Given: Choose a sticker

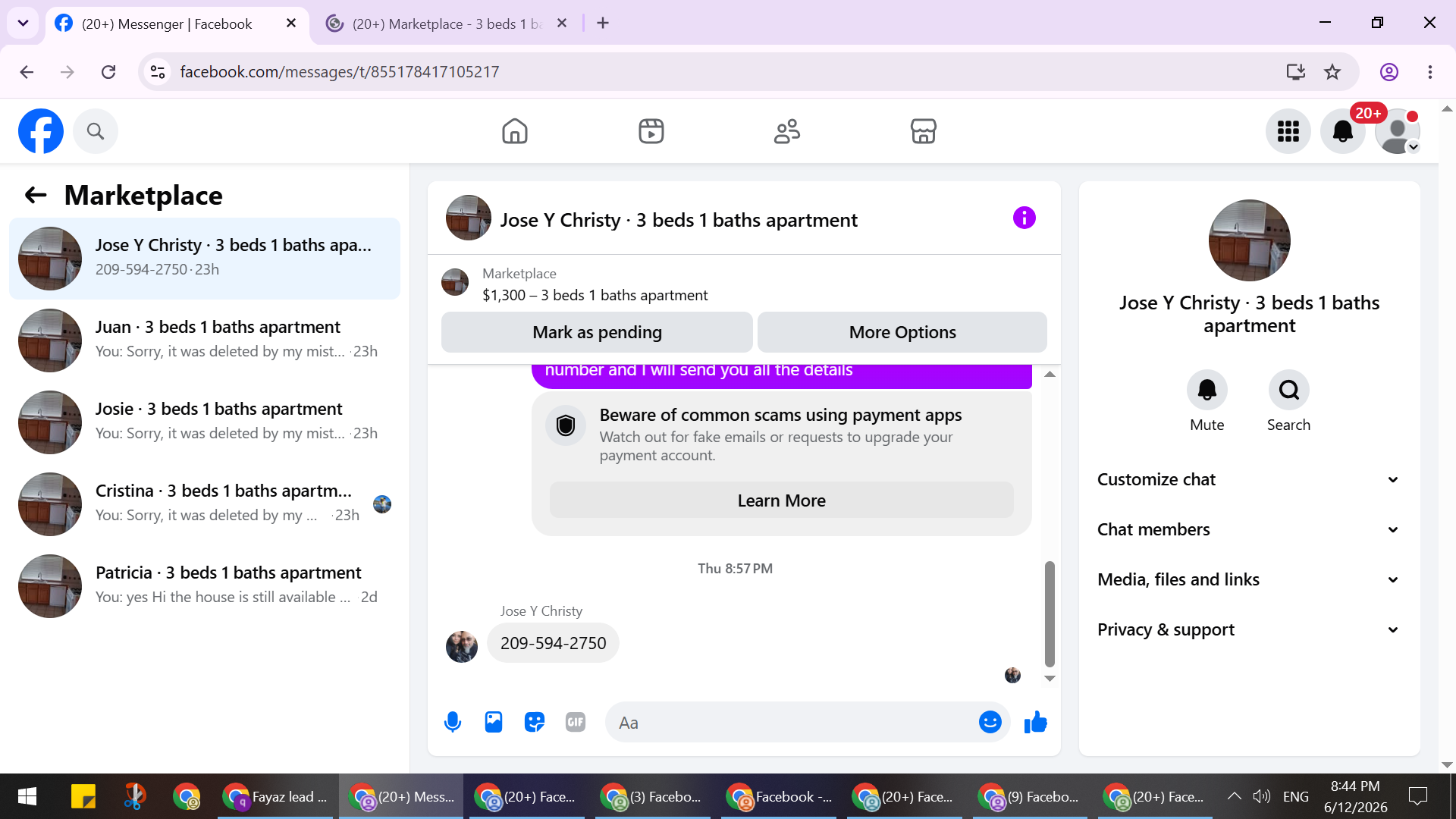Looking at the screenshot, I should 535,723.
